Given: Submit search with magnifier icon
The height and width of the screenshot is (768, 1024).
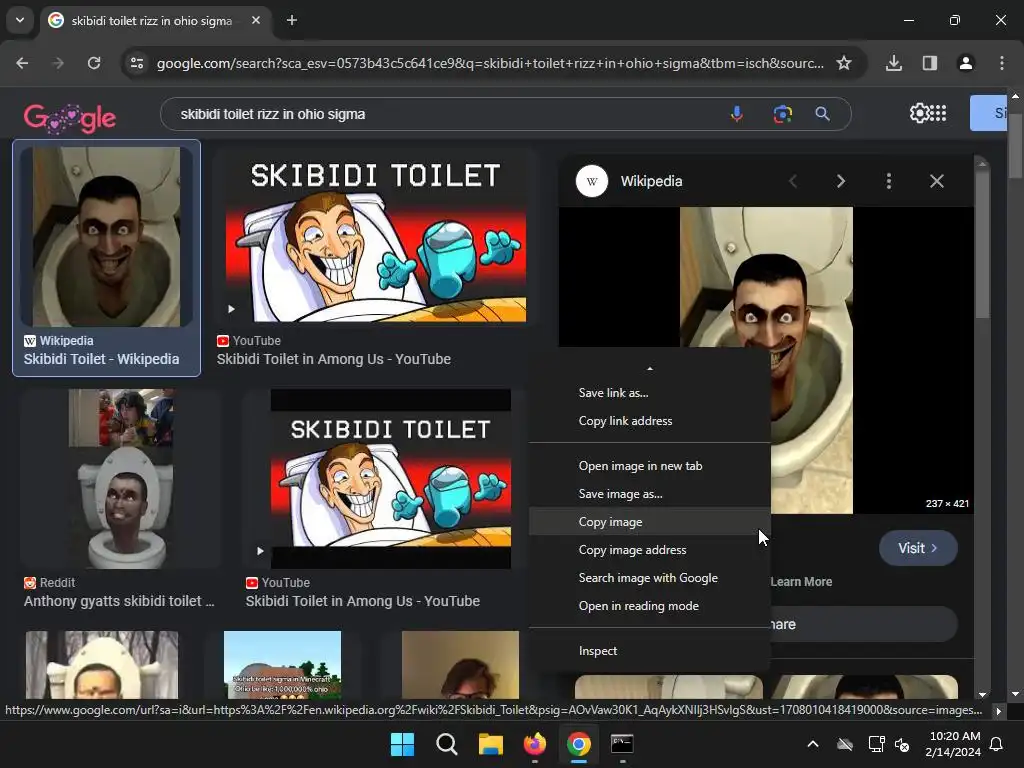Looking at the screenshot, I should click(x=822, y=114).
